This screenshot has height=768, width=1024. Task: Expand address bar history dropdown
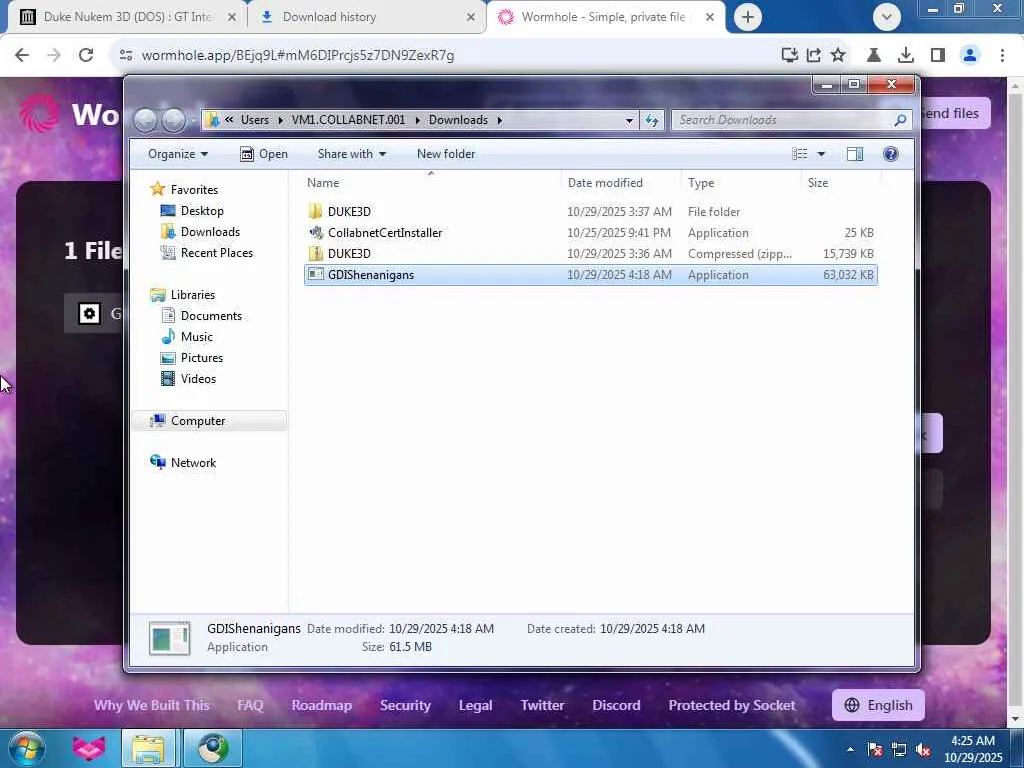(x=629, y=120)
